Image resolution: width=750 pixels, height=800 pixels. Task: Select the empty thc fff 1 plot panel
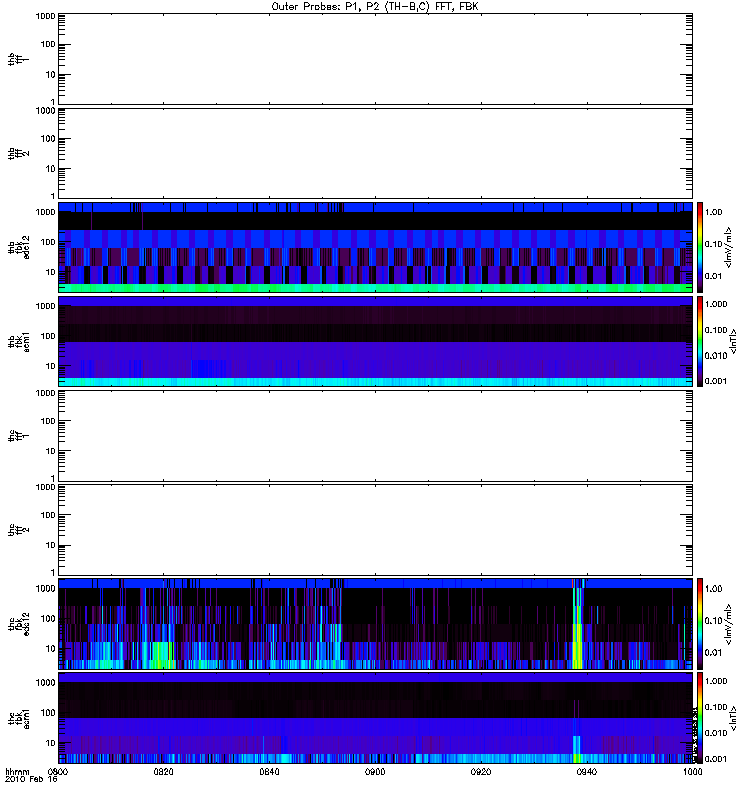375,436
